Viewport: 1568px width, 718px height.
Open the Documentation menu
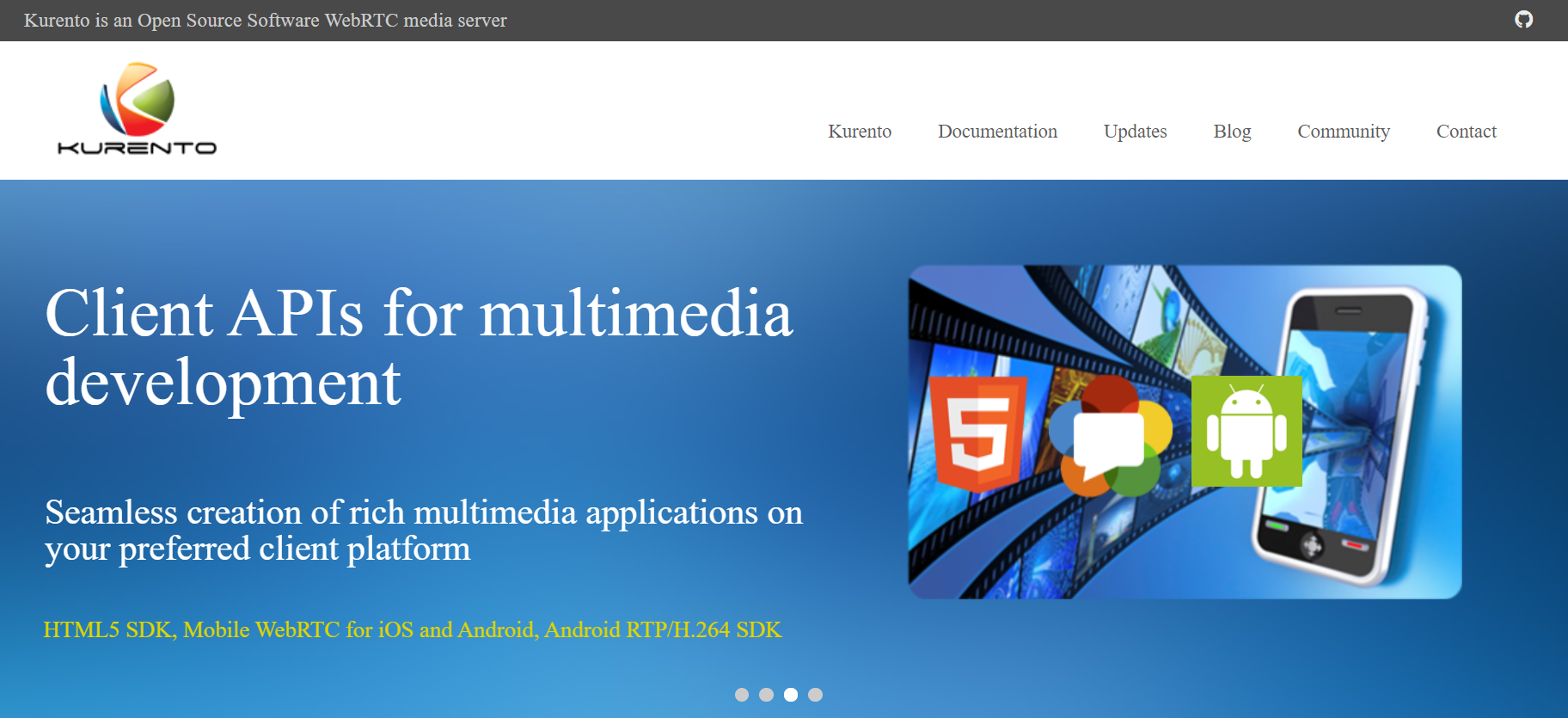pyautogui.click(x=997, y=132)
